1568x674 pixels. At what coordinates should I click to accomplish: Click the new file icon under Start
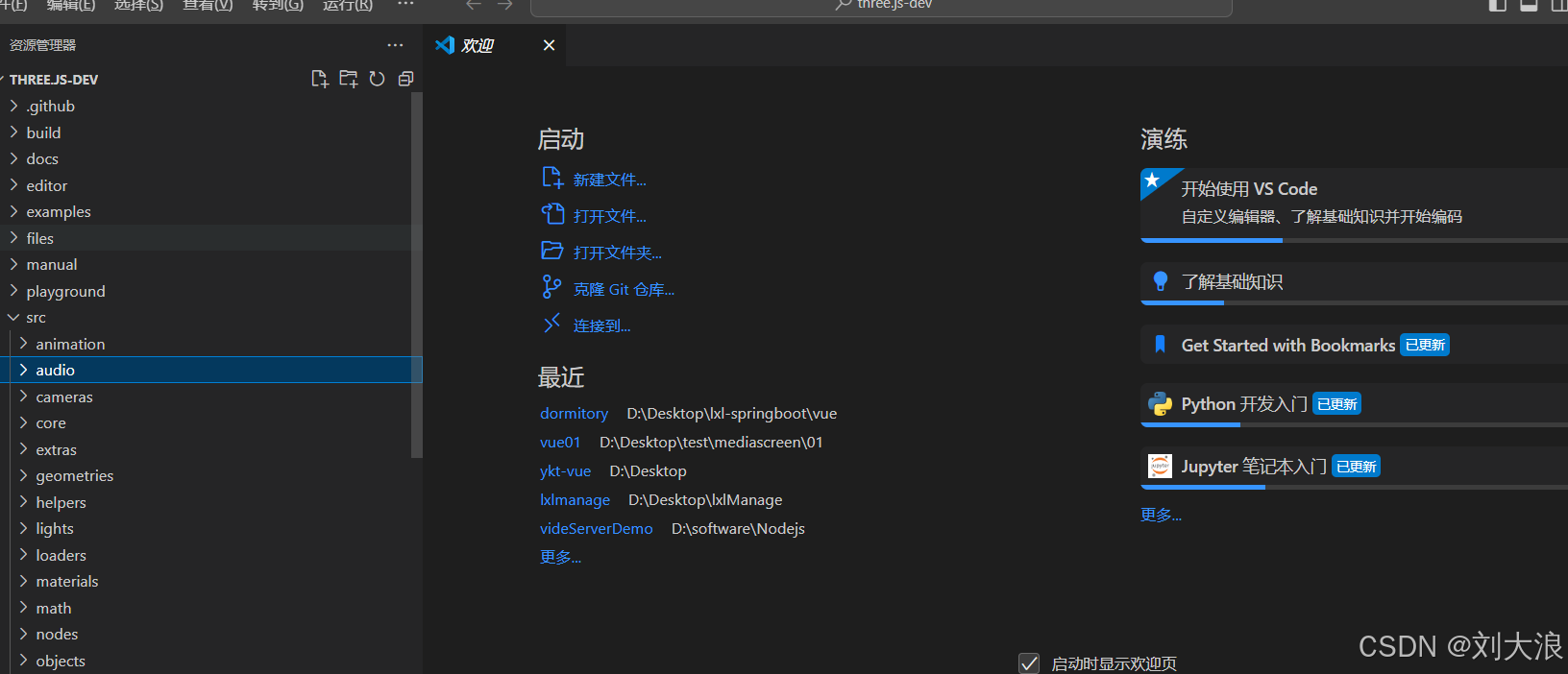(x=551, y=179)
